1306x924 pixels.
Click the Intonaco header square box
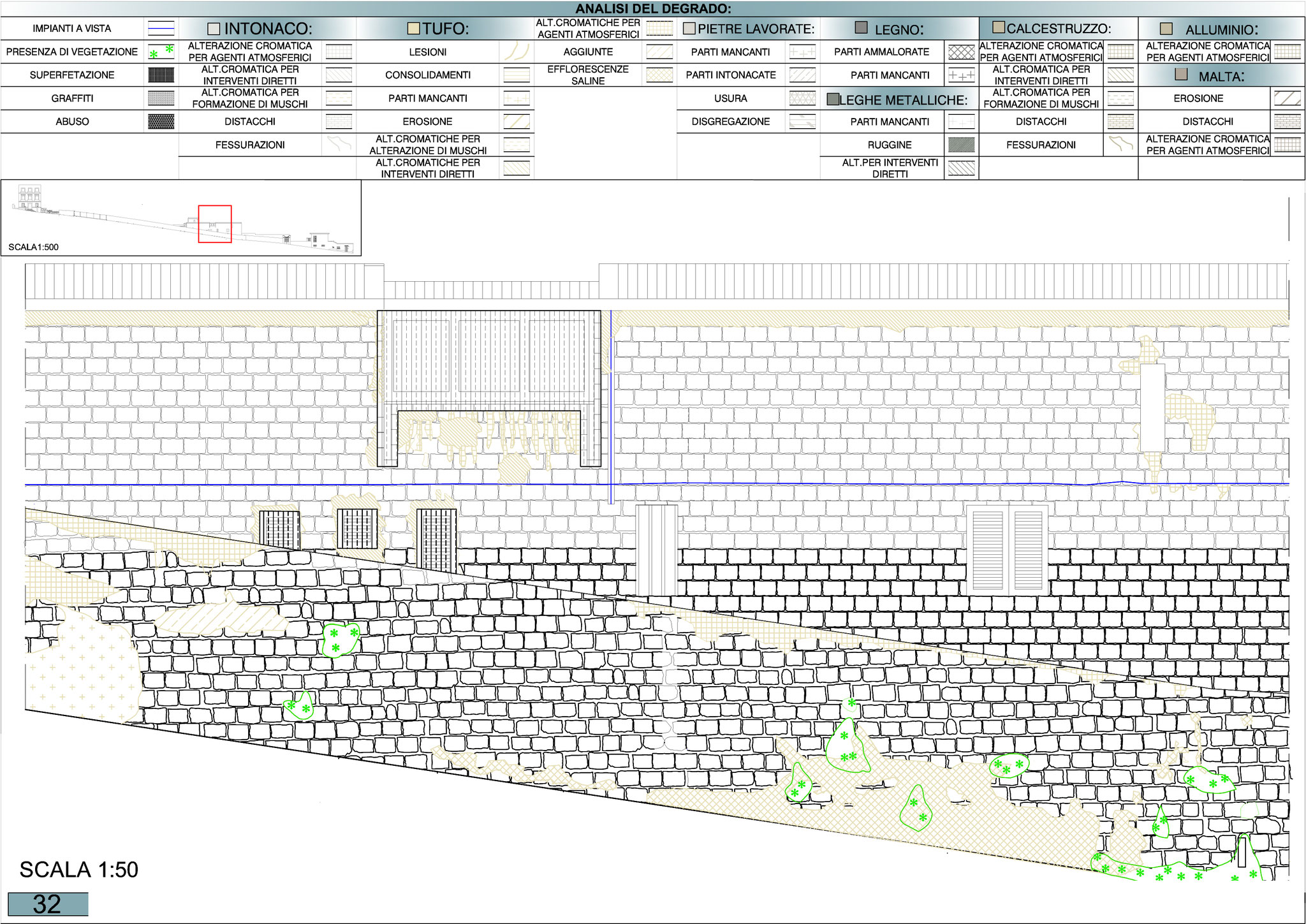[214, 29]
